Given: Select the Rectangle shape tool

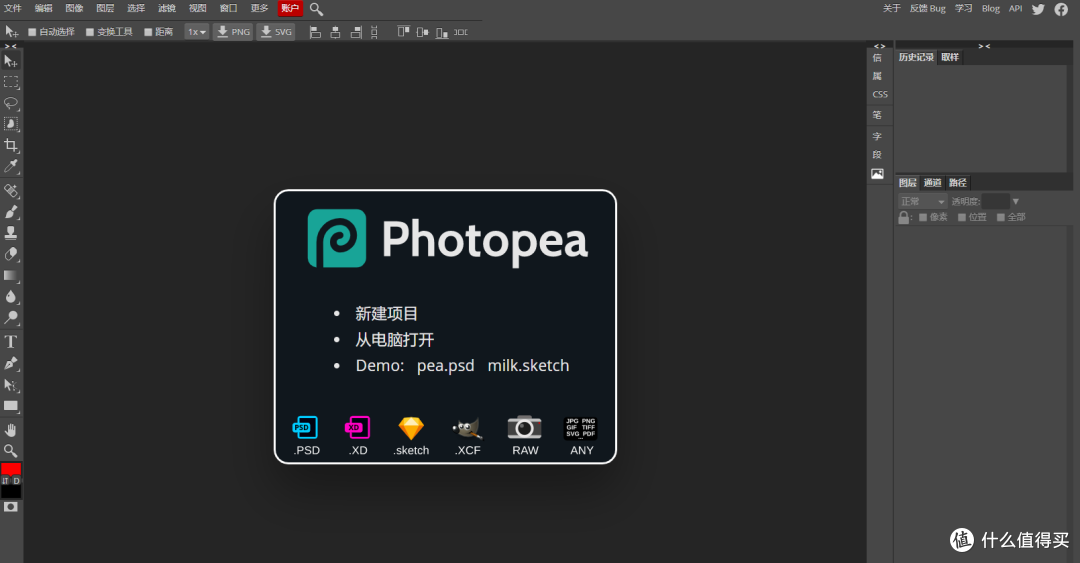Looking at the screenshot, I should (x=10, y=406).
